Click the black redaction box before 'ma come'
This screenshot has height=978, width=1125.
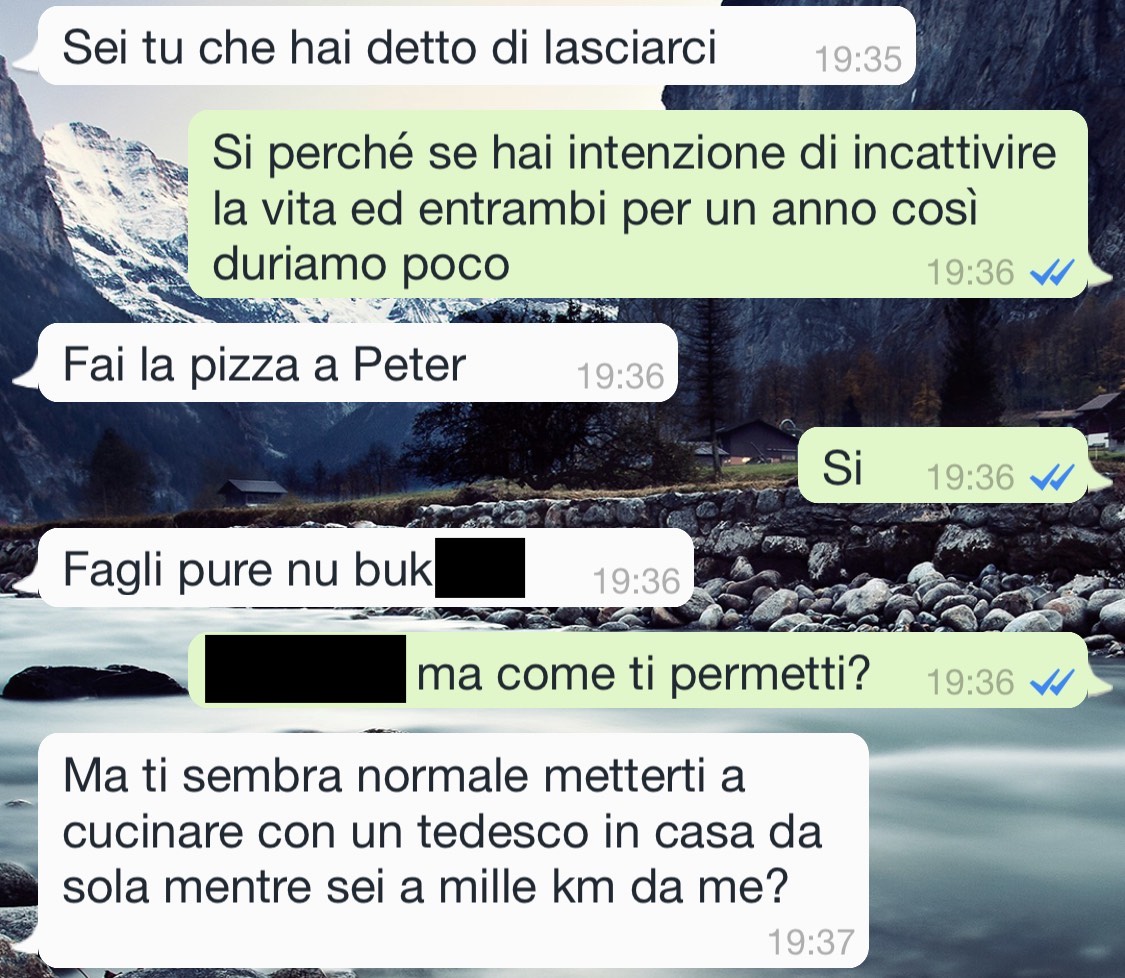(x=306, y=669)
